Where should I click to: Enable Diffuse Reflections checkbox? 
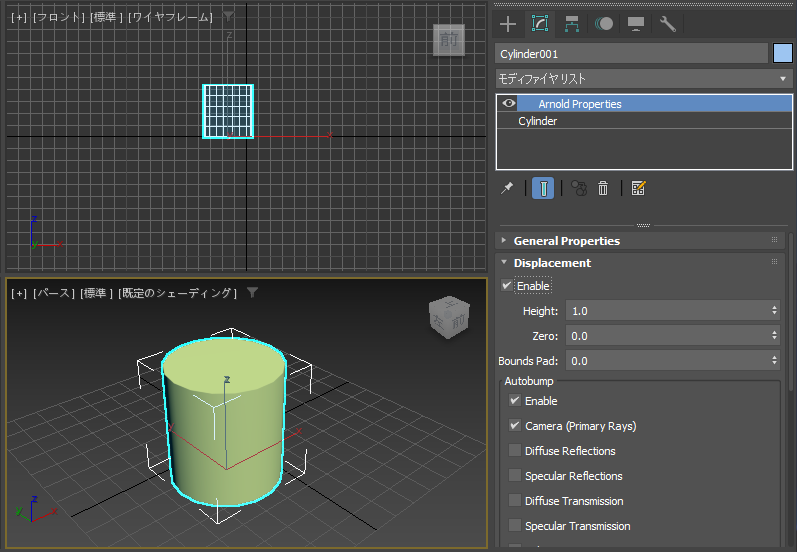click(515, 450)
